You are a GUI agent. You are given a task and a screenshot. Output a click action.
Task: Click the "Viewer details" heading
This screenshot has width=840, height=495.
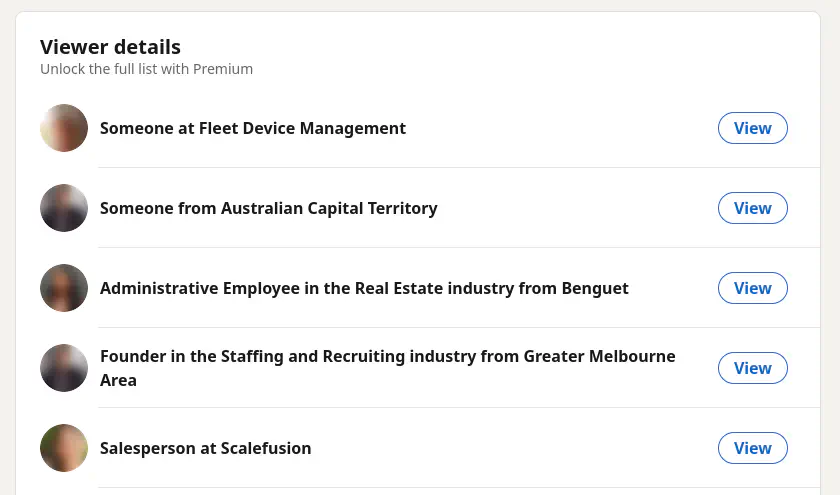[x=110, y=47]
